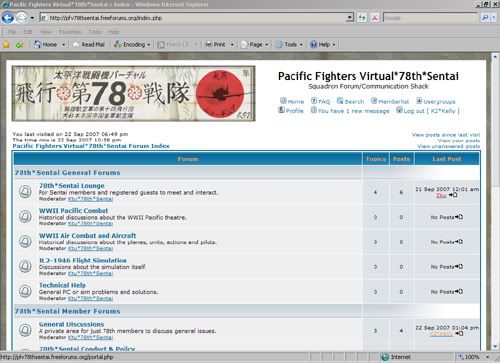
Task: Click folder icon beside WWII Air Combat
Action: [25, 241]
